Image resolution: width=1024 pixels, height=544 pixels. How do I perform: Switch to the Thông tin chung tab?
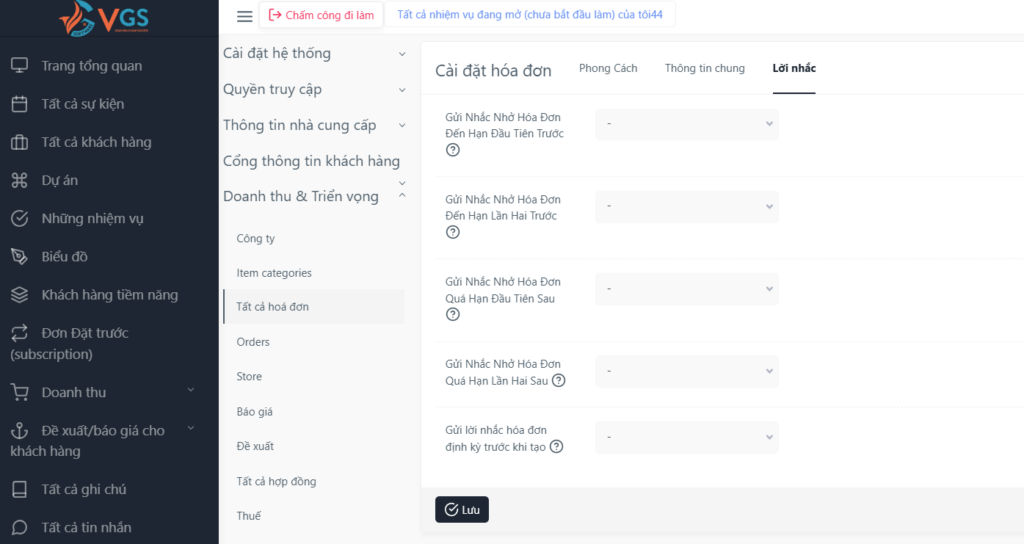(x=705, y=68)
